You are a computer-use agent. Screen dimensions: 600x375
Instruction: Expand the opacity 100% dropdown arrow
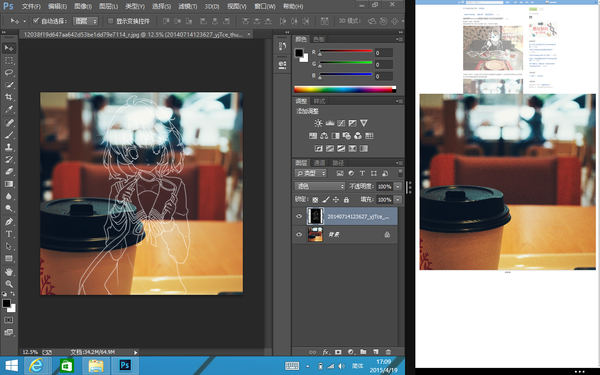pos(398,186)
